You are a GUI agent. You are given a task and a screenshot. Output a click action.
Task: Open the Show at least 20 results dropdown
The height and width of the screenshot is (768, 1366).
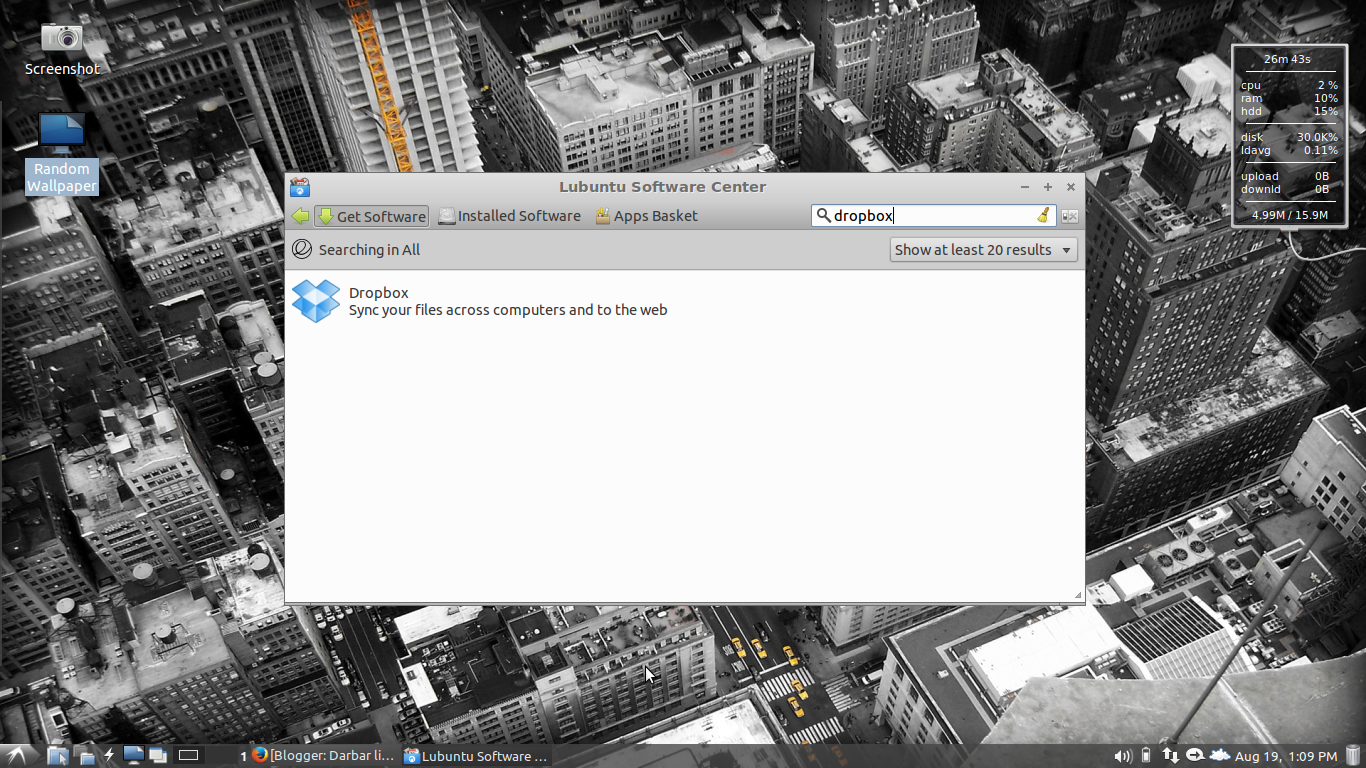pyautogui.click(x=982, y=249)
